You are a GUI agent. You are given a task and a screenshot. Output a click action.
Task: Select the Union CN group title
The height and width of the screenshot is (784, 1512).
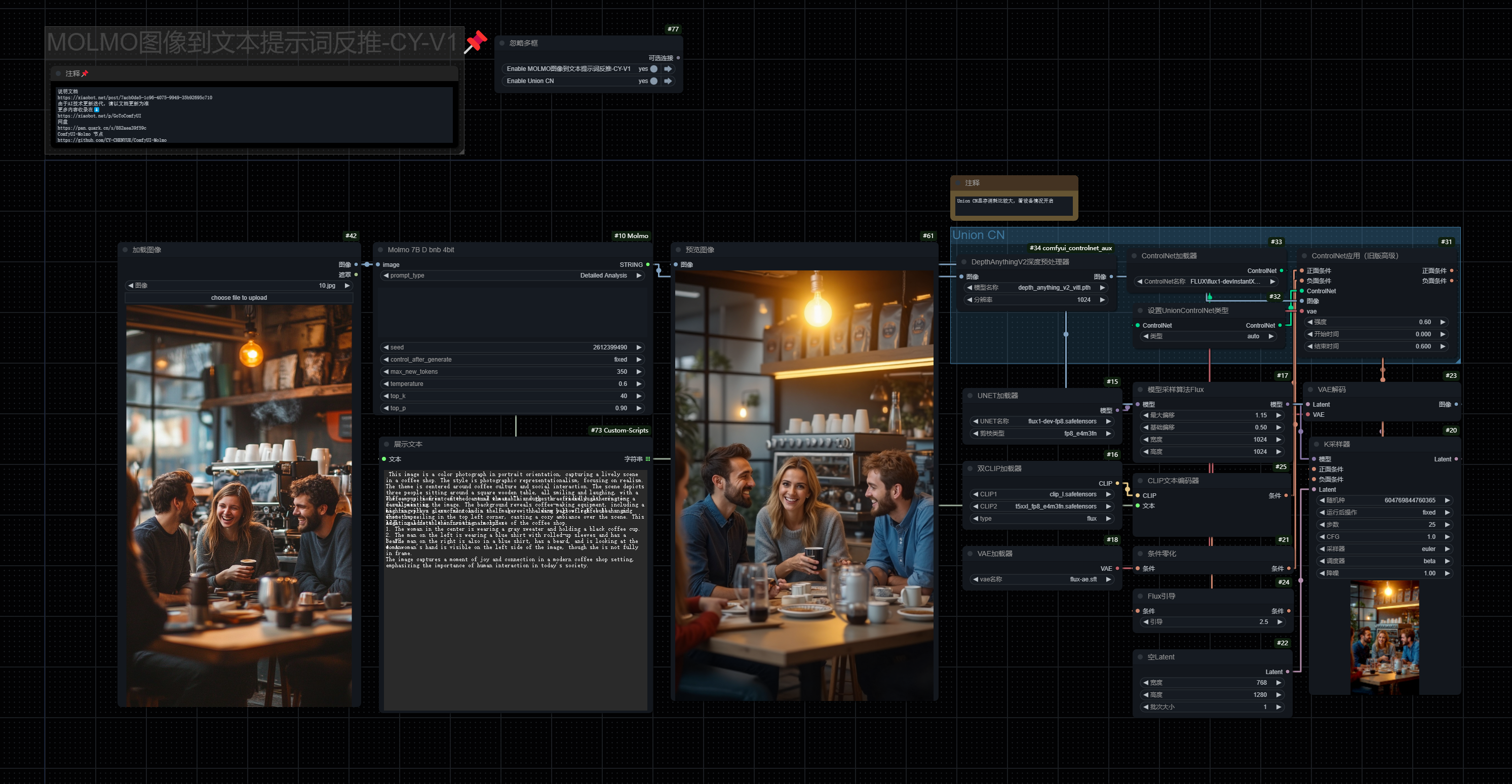click(979, 234)
